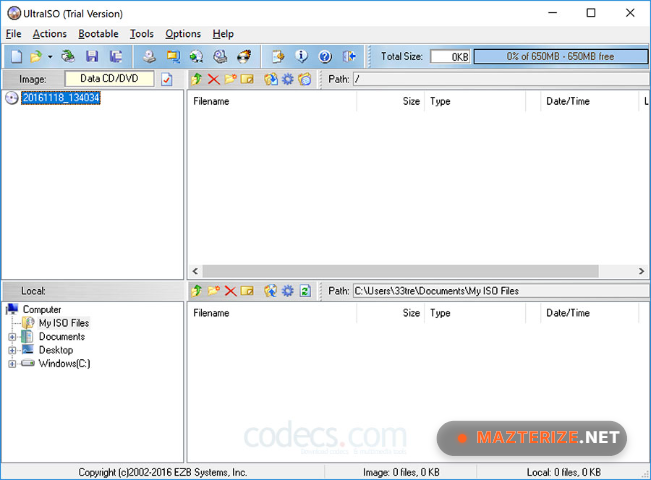Sort image list by Size column

coord(390,101)
